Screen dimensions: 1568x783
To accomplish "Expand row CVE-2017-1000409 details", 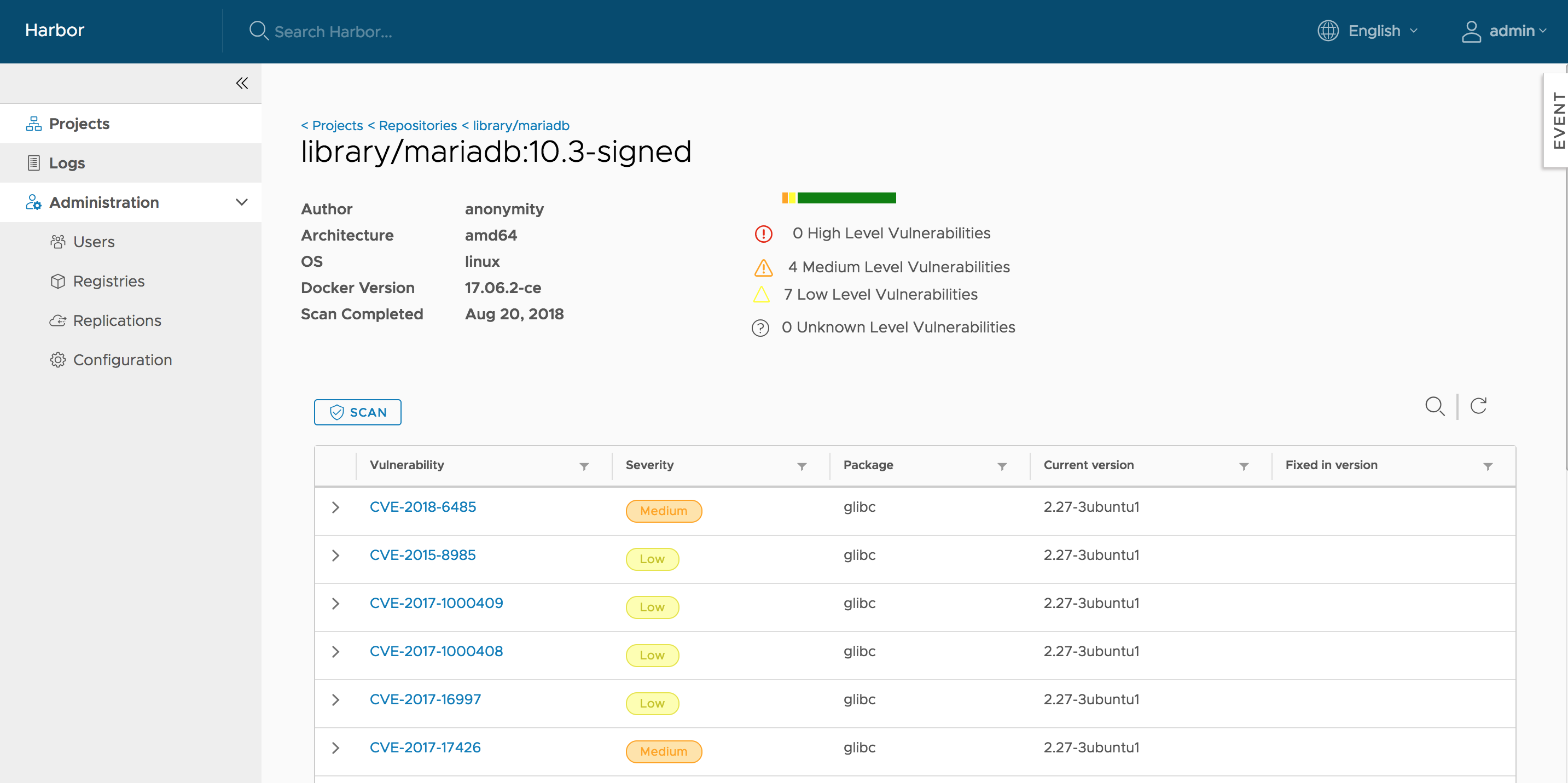I will pos(335,604).
